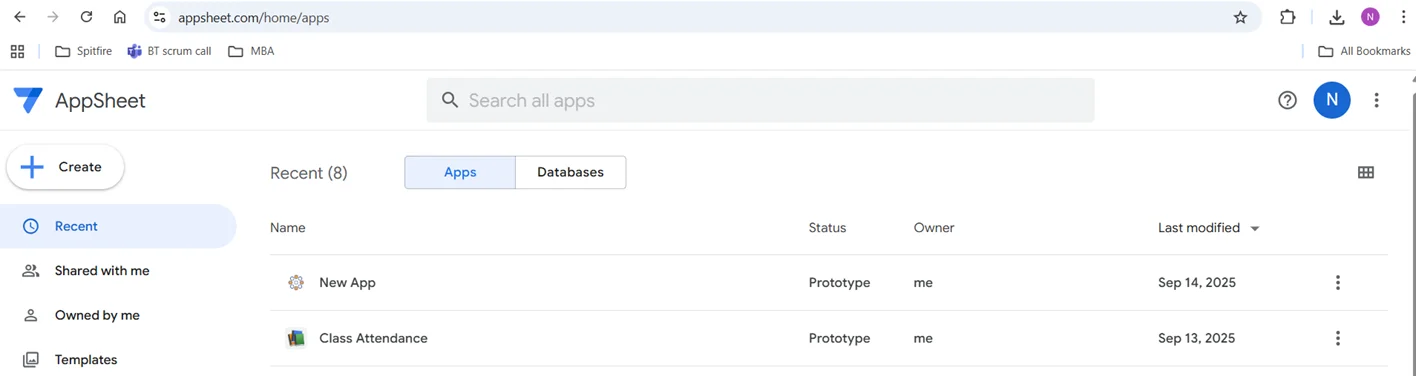1416x376 pixels.
Task: Sort by Name column header
Action: click(288, 228)
